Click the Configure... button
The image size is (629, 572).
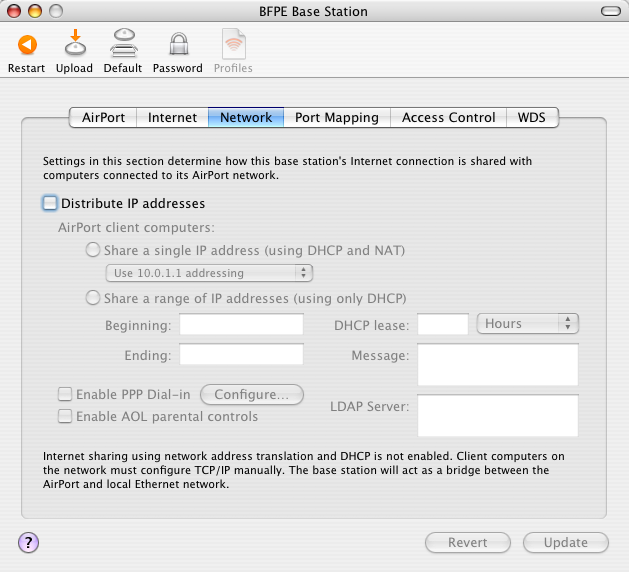point(252,394)
